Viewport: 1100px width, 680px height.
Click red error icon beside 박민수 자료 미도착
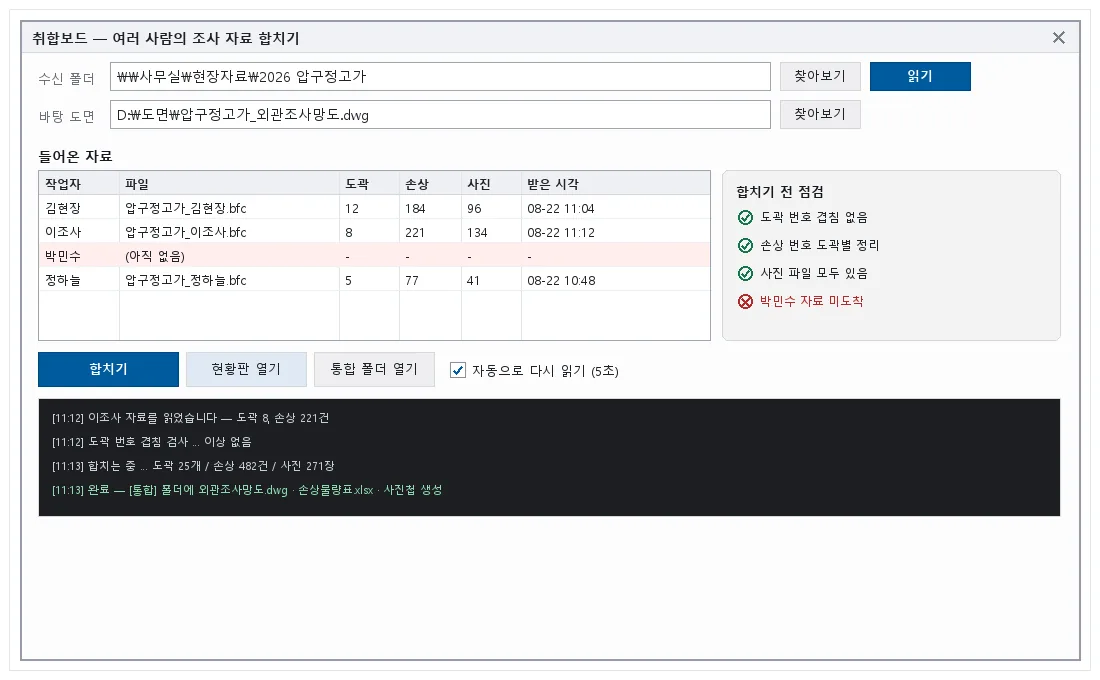745,302
